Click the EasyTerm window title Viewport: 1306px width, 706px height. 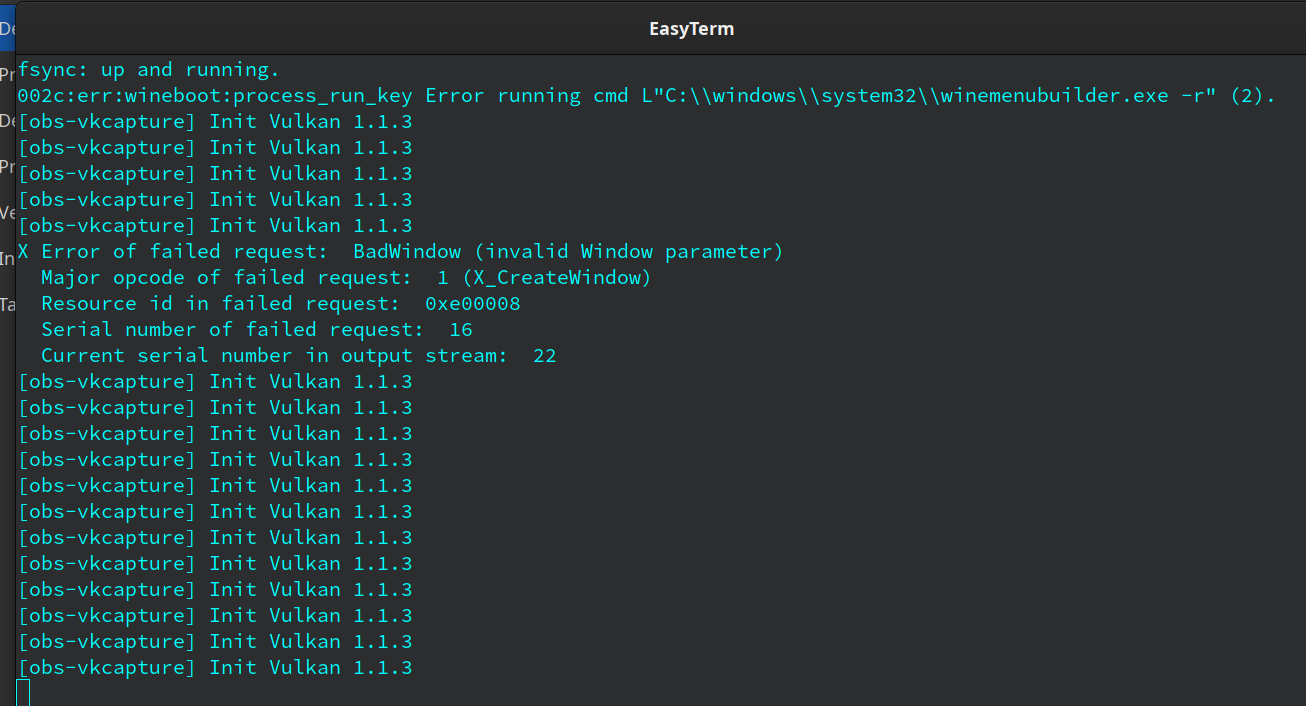coord(691,28)
